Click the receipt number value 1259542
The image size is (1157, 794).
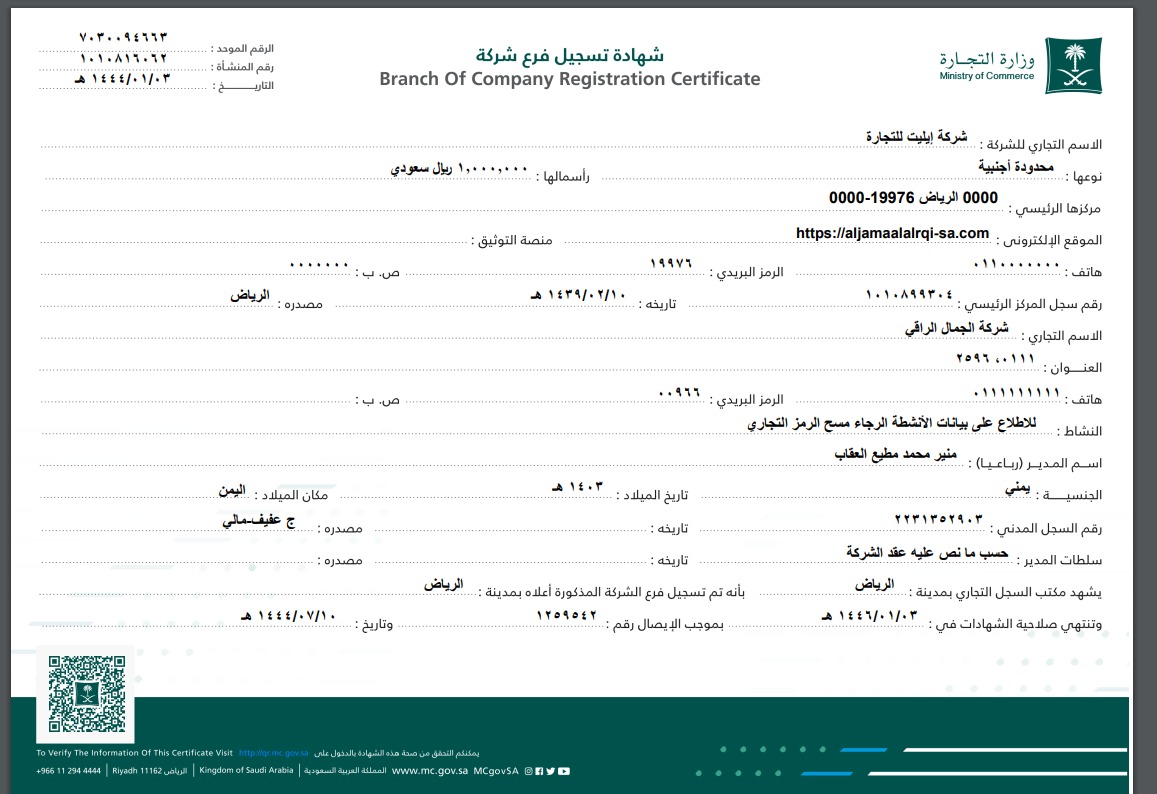(567, 616)
